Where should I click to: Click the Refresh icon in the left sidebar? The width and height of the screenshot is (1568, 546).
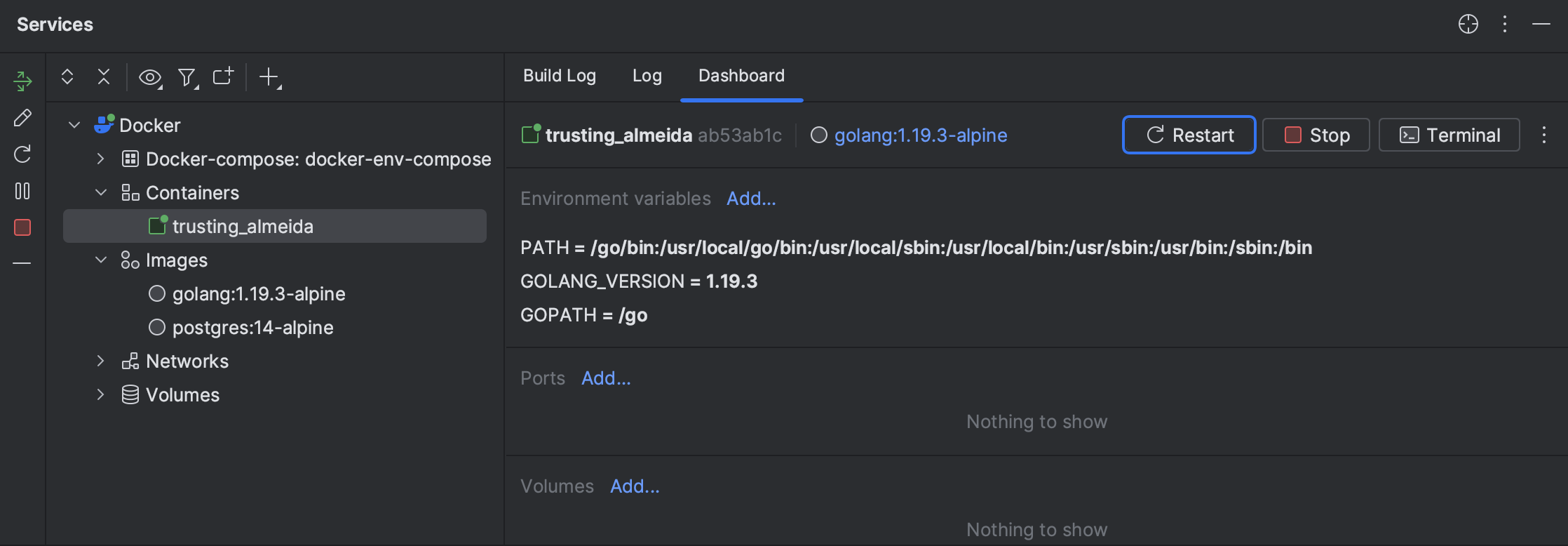point(22,154)
